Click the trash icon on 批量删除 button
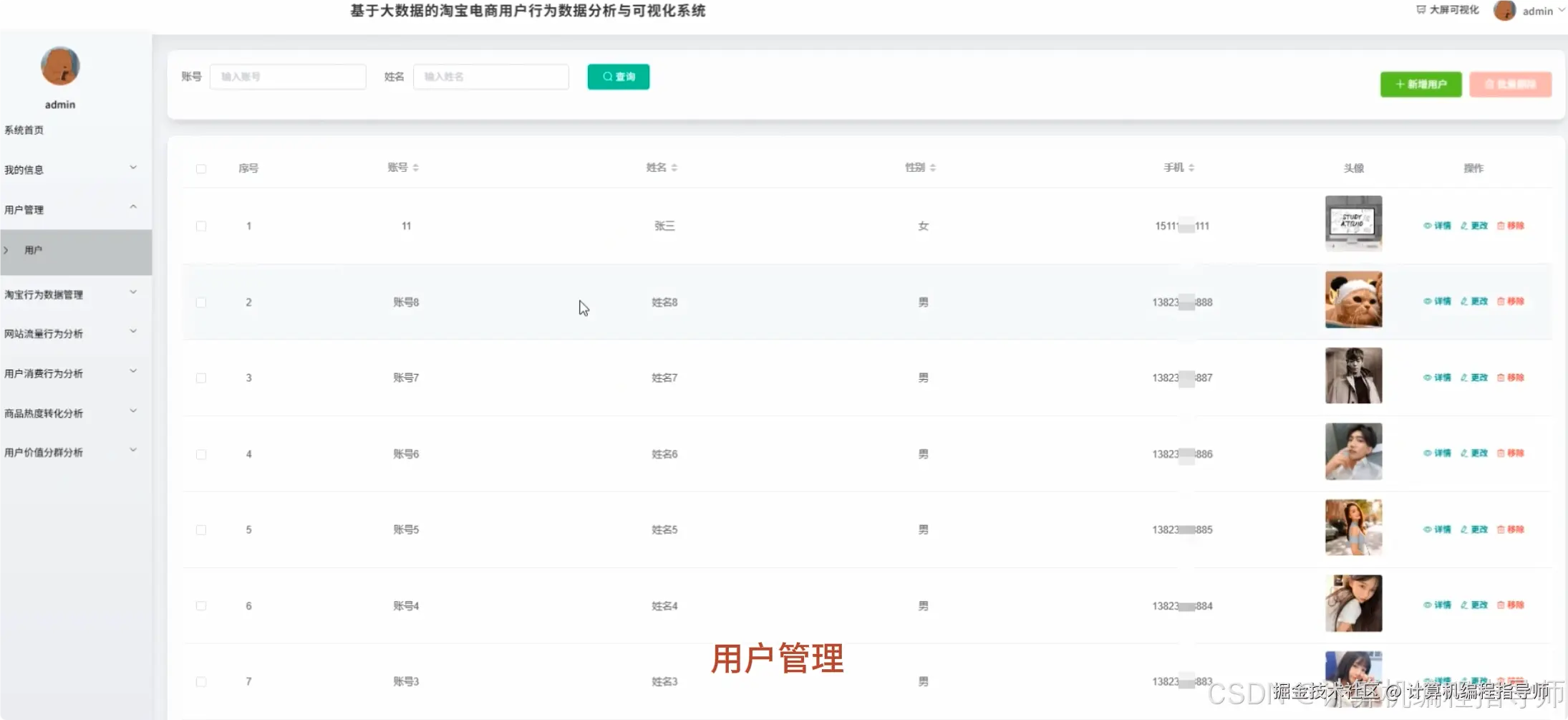Screen dimensions: 1568x720 (1490, 84)
